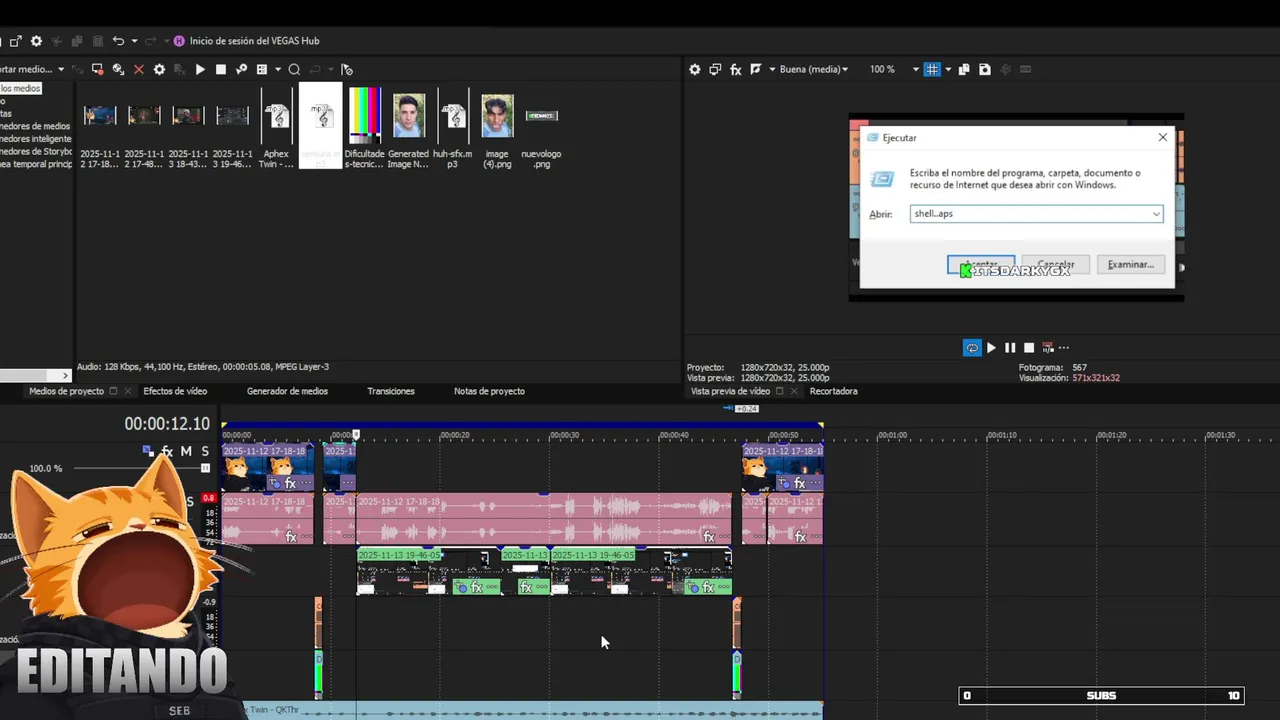Adjust the 100.0 % track level slider
The height and width of the screenshot is (720, 1280).
[205, 468]
